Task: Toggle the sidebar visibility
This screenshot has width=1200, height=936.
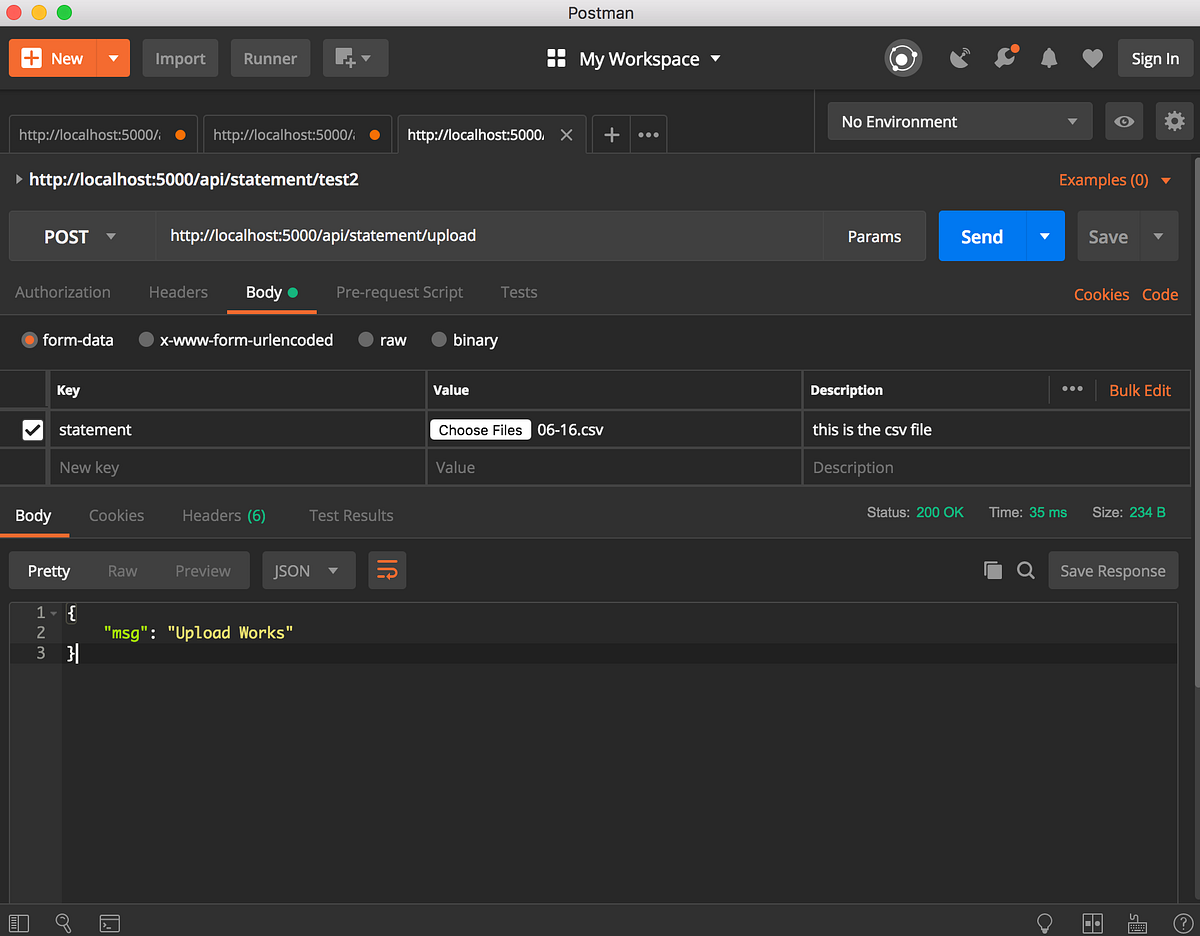Action: 18,923
